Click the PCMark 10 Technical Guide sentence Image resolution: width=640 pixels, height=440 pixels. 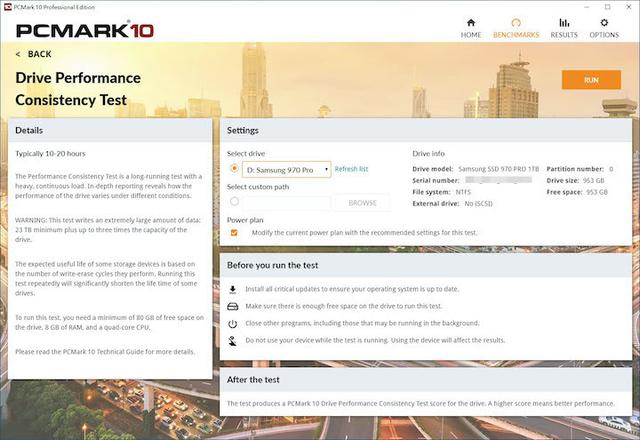pos(105,352)
